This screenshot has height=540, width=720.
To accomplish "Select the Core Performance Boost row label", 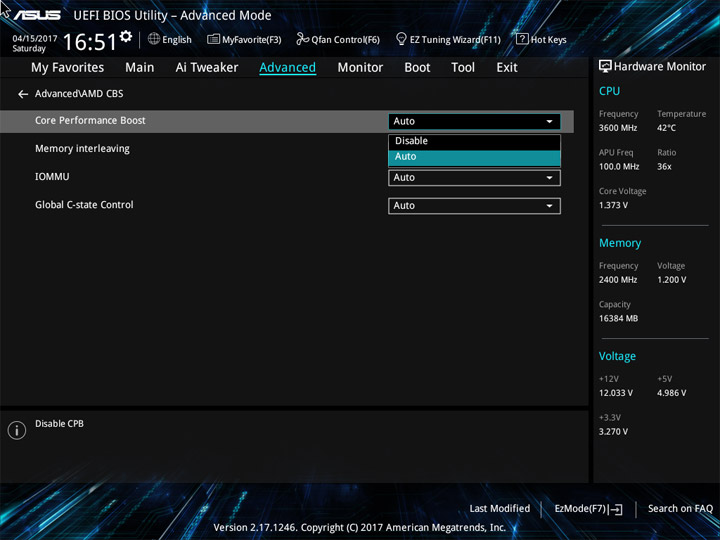I will pos(90,120).
